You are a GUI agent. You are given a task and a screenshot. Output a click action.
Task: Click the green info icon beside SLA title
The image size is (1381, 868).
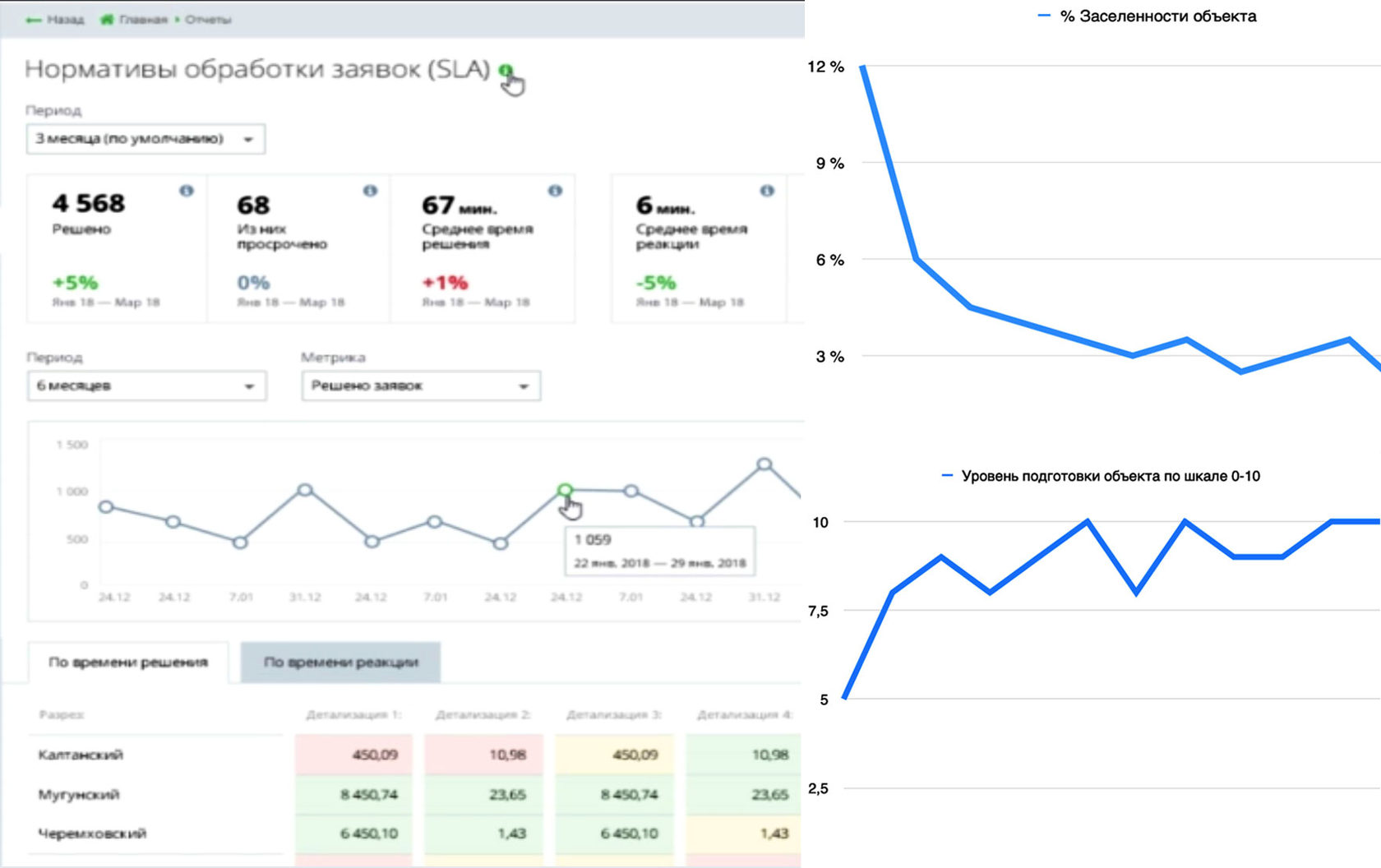(x=506, y=71)
